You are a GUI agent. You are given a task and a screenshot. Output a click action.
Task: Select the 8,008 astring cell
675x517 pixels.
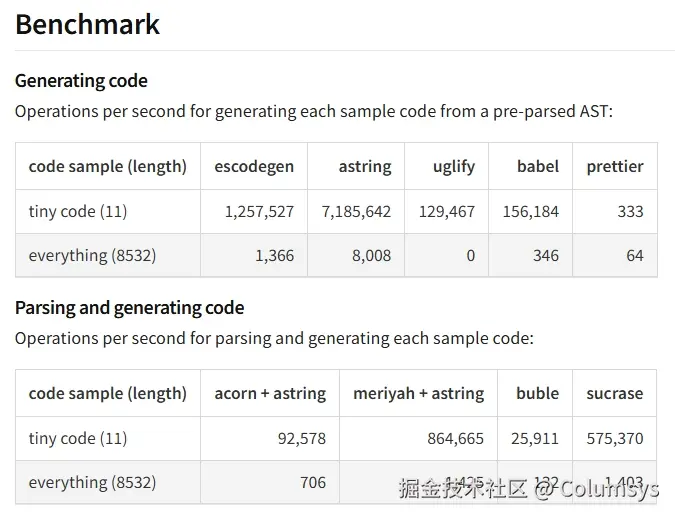point(371,255)
